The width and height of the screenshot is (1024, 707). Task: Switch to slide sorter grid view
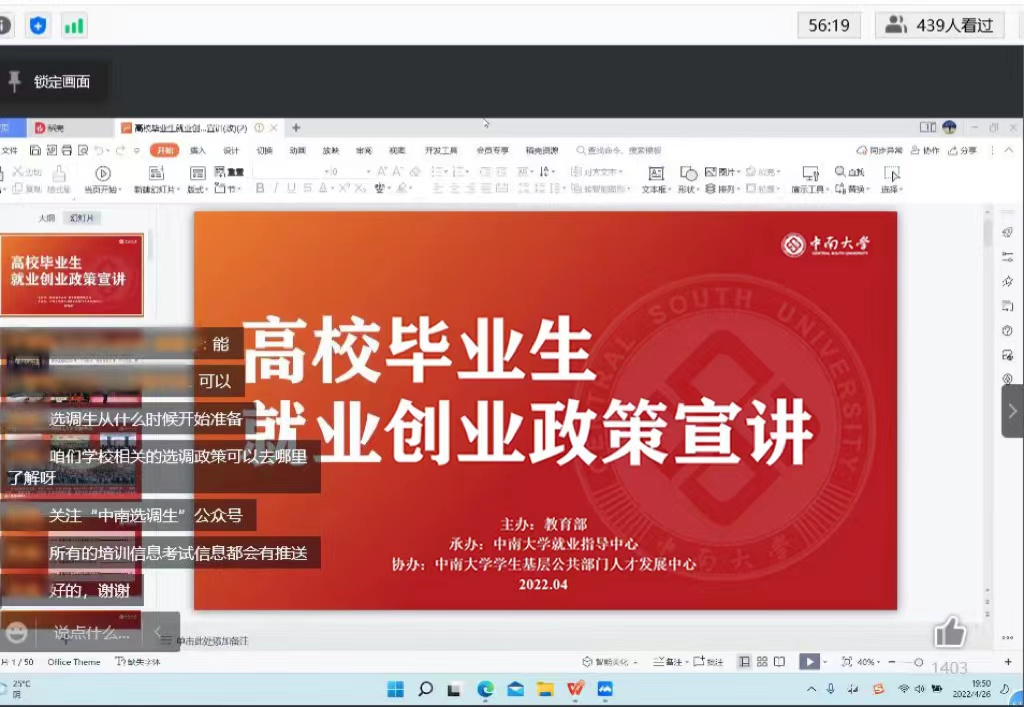[x=762, y=661]
